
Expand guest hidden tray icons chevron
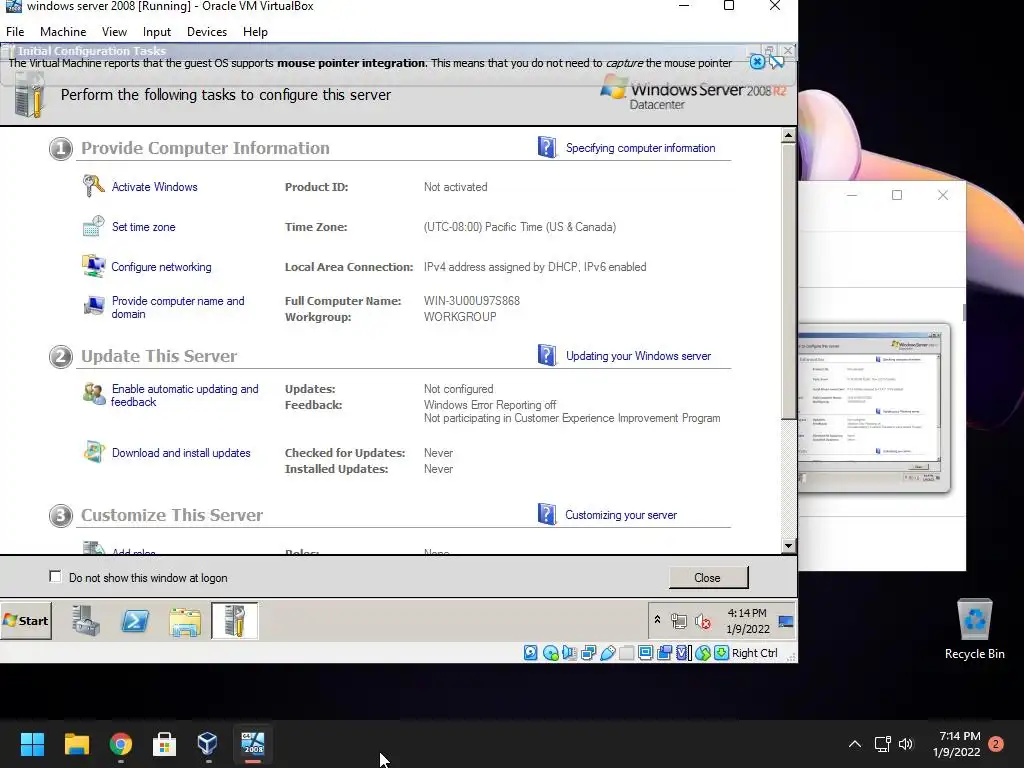[x=658, y=620]
